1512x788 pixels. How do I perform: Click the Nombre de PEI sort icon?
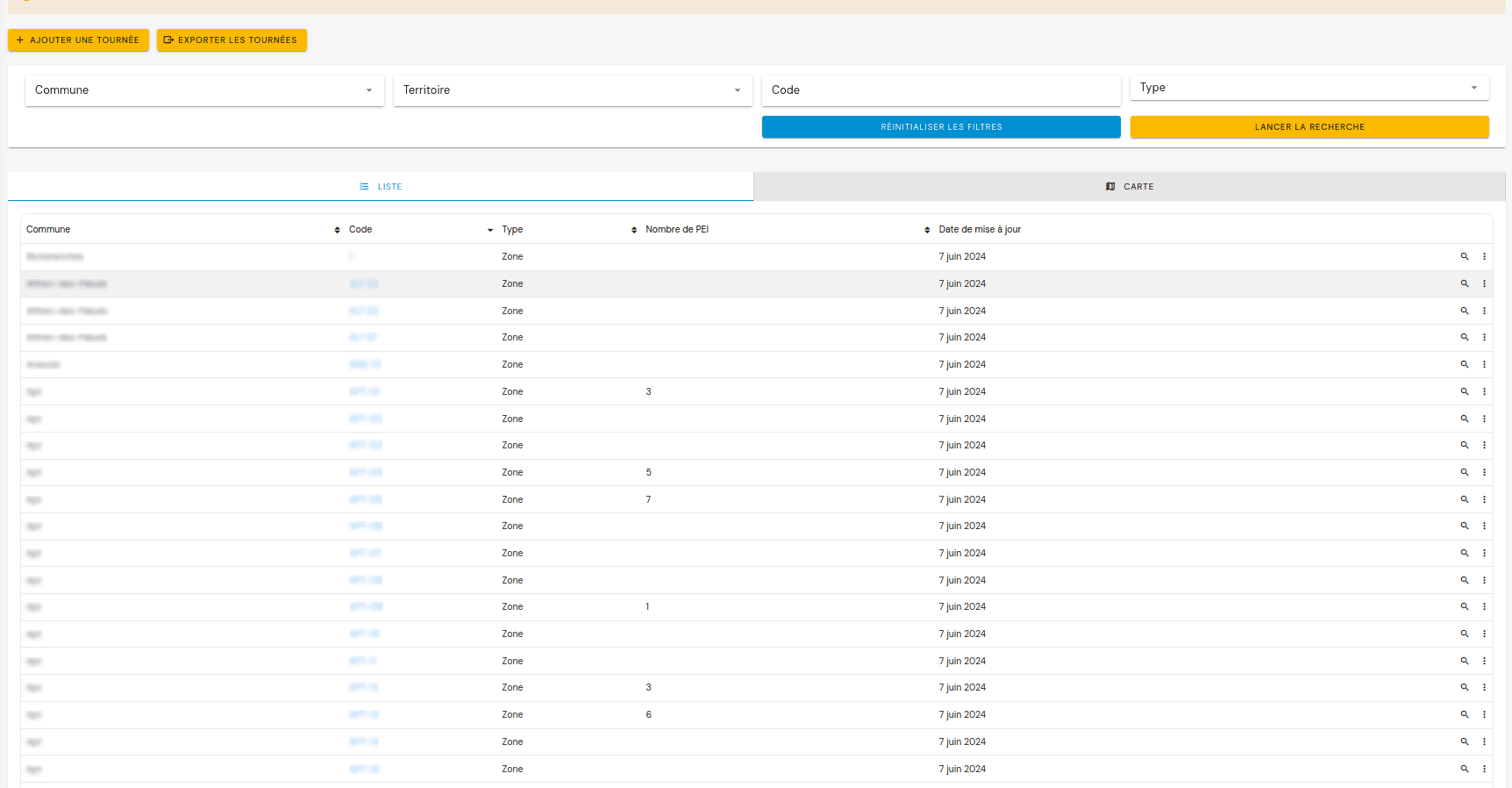[927, 230]
